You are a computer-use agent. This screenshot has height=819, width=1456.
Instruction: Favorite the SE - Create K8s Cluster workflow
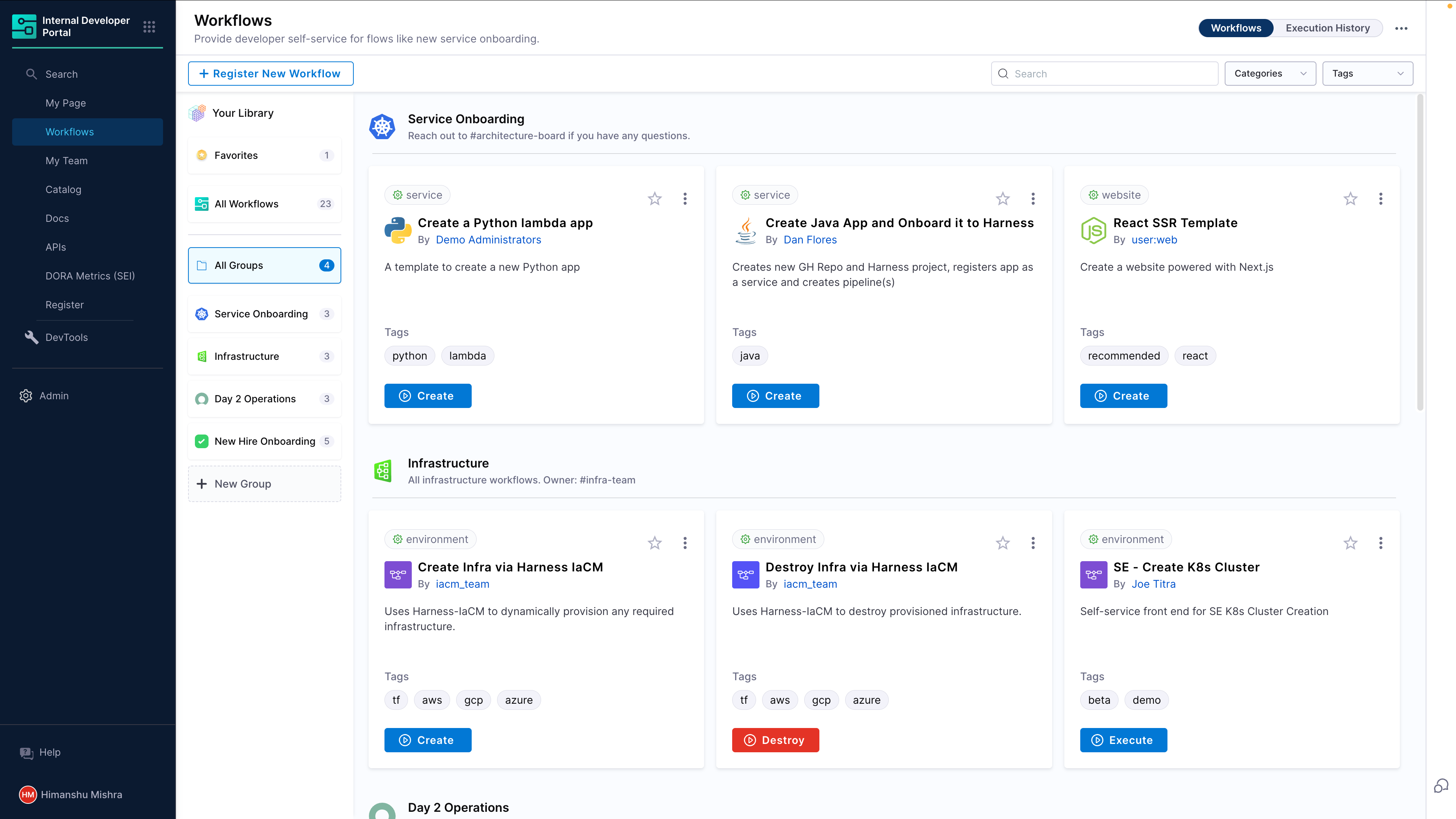1350,543
